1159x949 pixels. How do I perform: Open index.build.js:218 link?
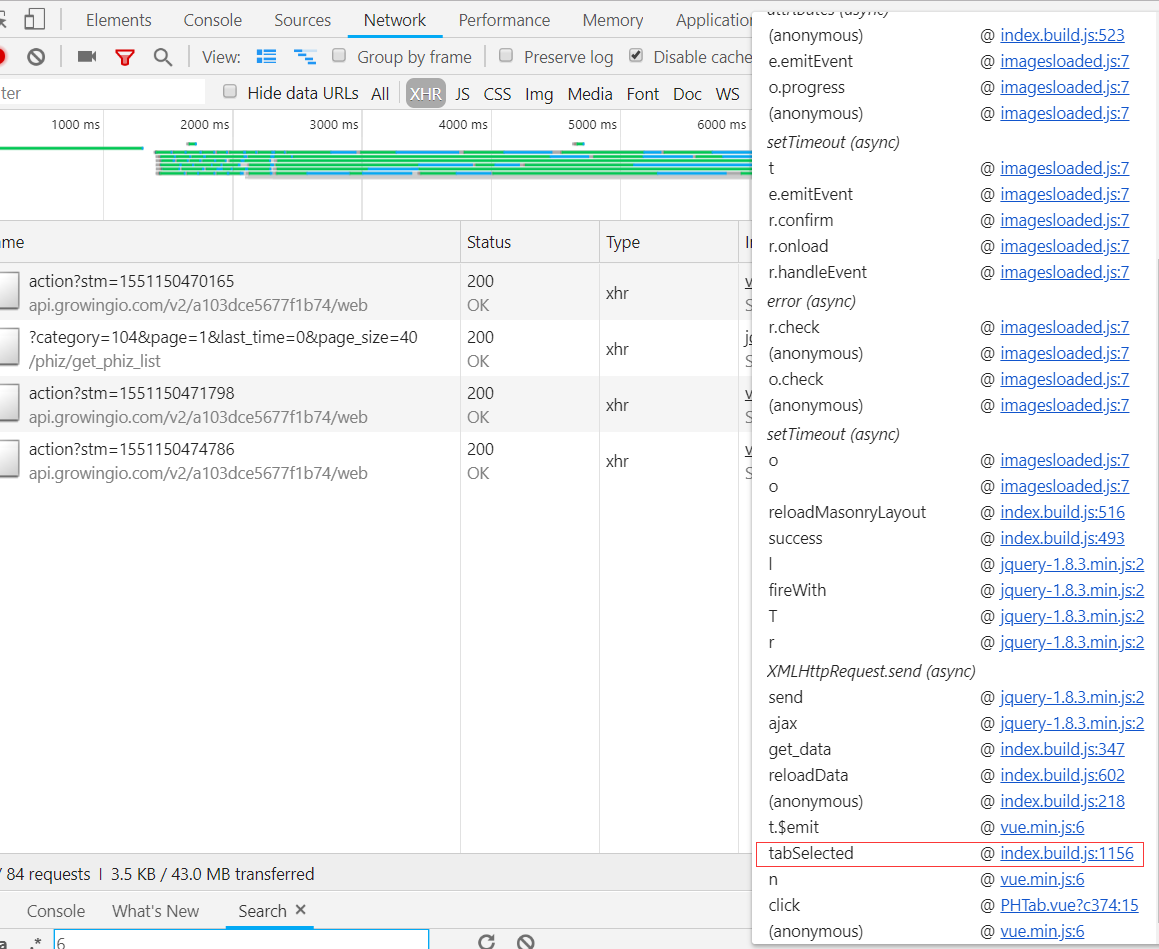[x=1062, y=801]
